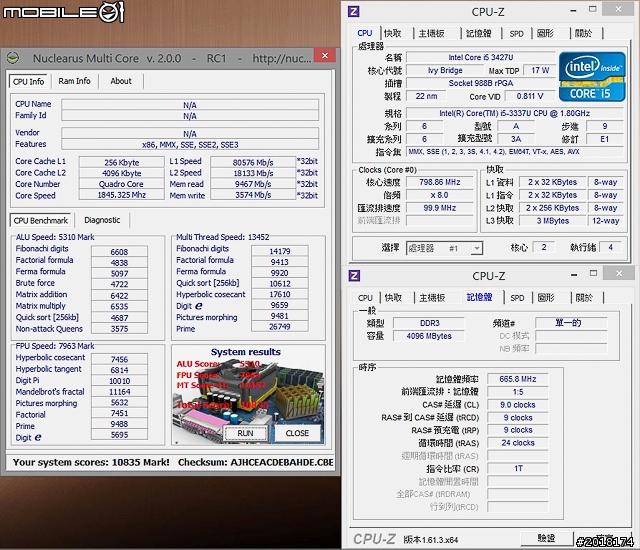Minimize the bottom CPU-Z window
This screenshot has height=550, width=640.
[x=574, y=275]
